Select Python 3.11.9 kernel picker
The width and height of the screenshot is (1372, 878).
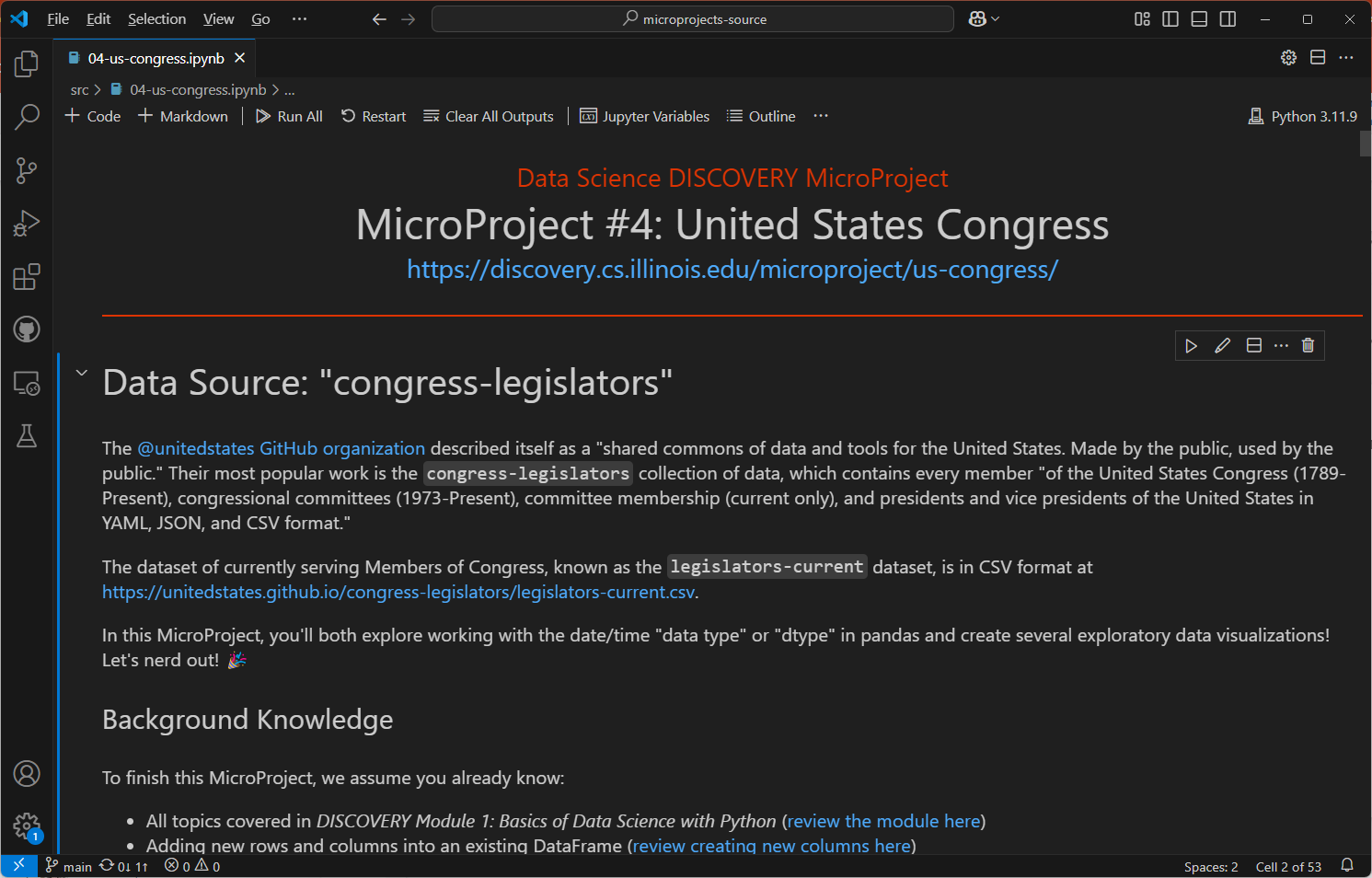click(1302, 116)
